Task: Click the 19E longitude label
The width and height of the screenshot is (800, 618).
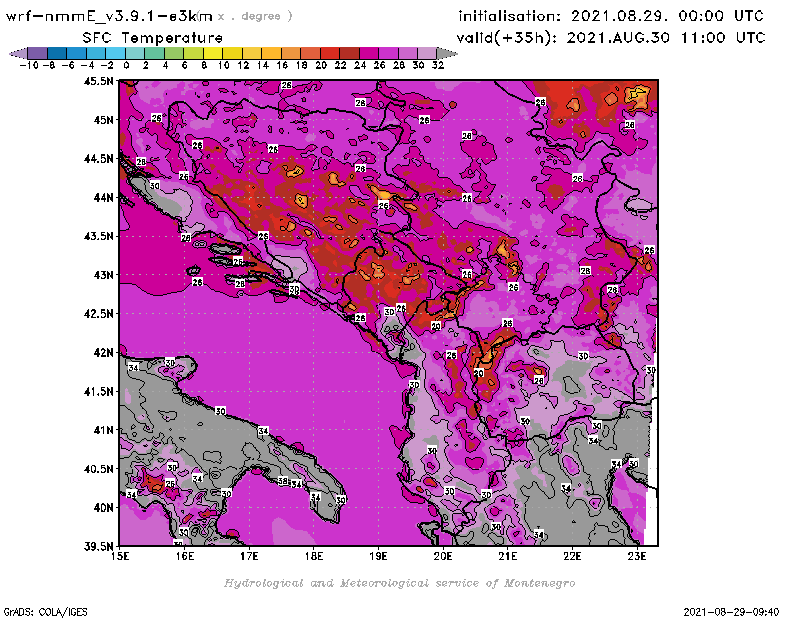Action: coord(378,556)
